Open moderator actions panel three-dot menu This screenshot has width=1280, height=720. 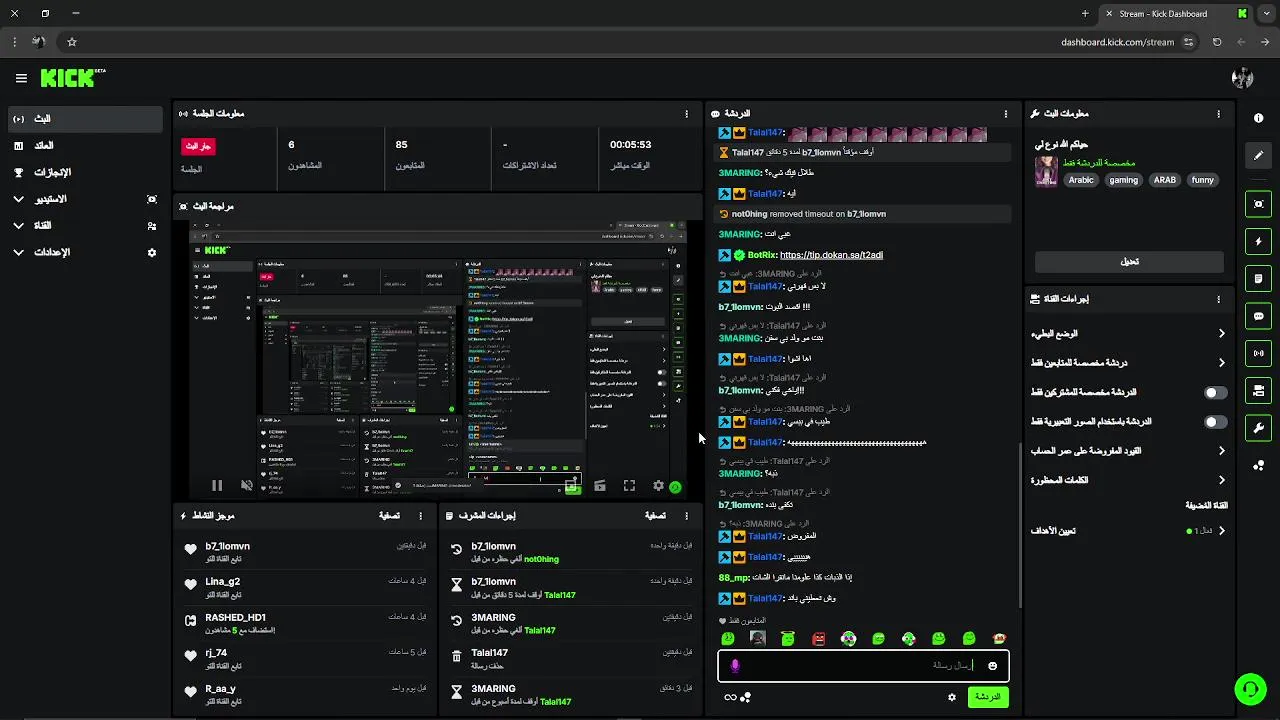(x=686, y=516)
